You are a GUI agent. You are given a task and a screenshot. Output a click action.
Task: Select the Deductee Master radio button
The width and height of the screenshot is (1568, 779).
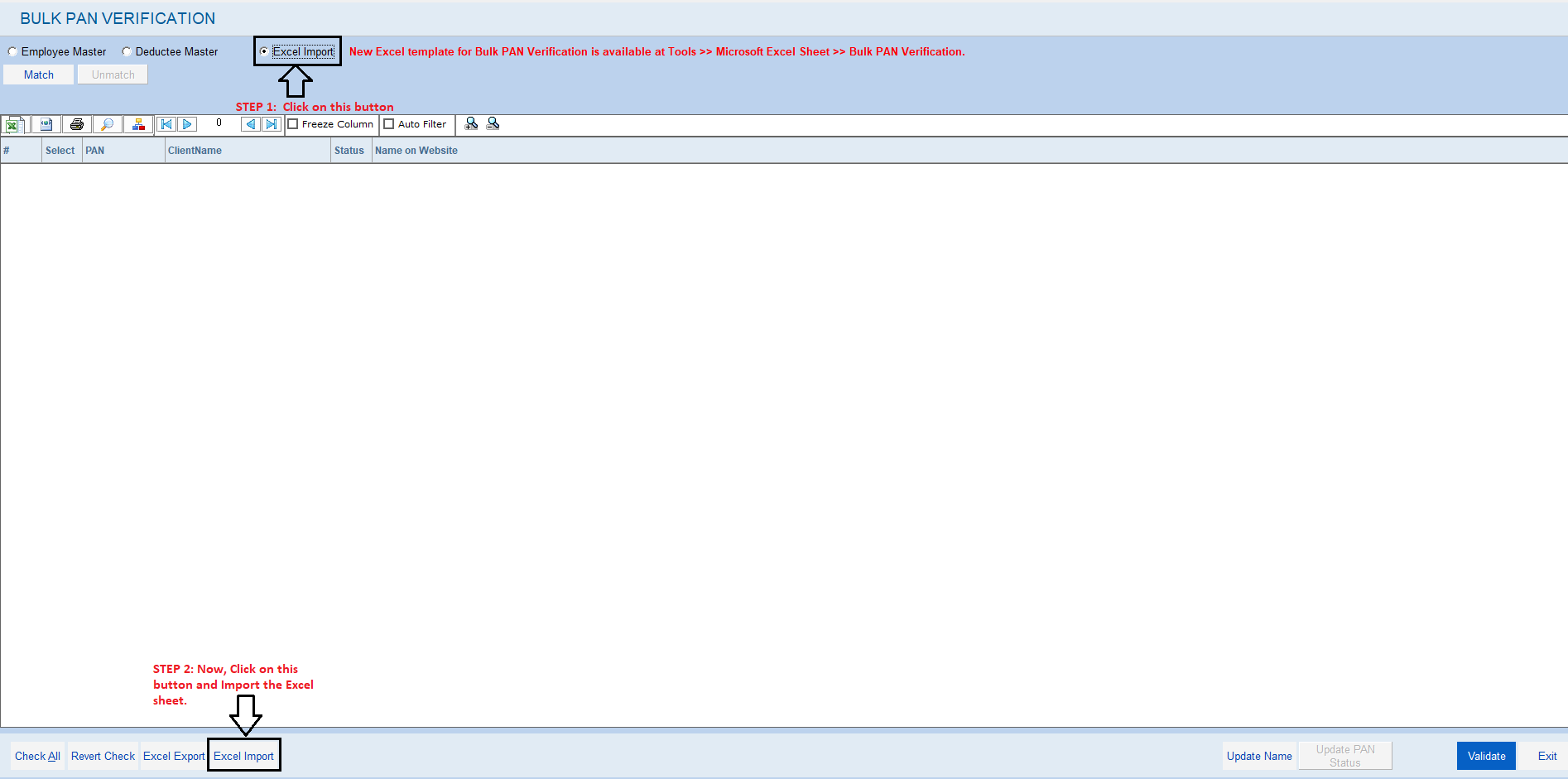coord(127,51)
